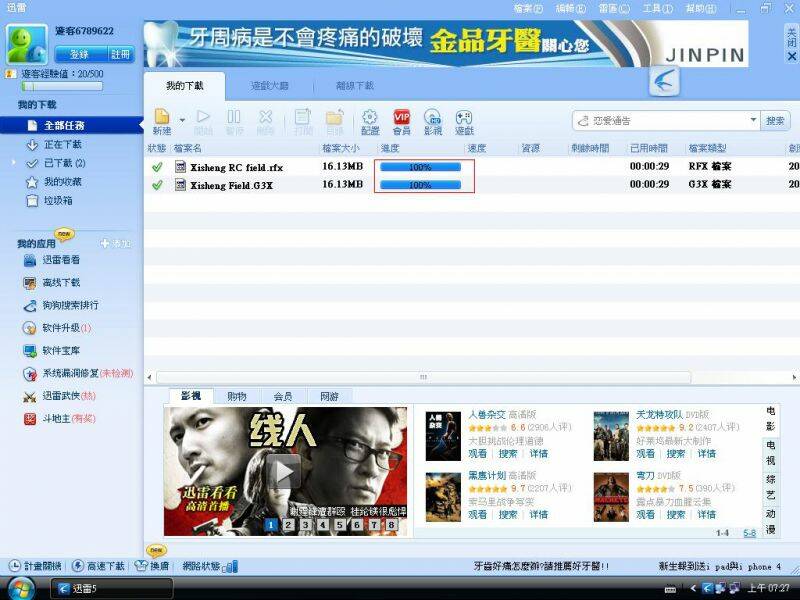The width and height of the screenshot is (800, 600).
Task: Click the 註冊 register button
Action: [120, 54]
